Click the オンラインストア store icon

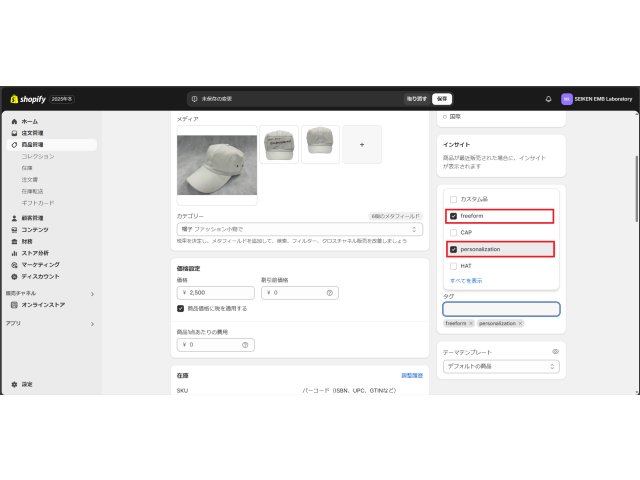point(14,305)
